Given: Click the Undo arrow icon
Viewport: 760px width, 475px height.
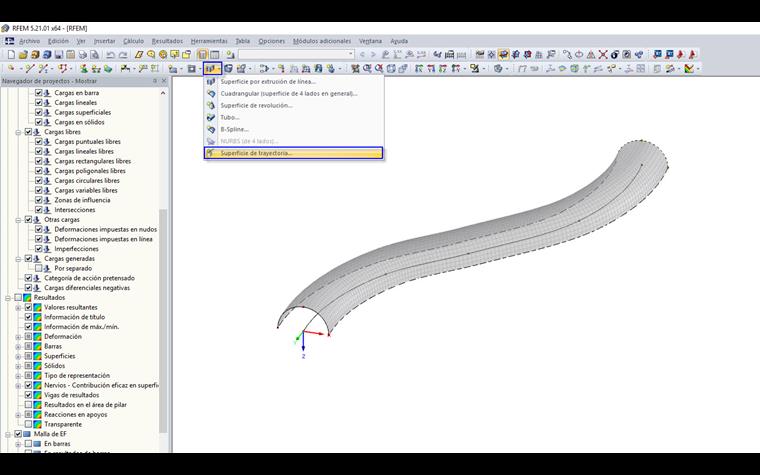Looking at the screenshot, I should pyautogui.click(x=111, y=55).
